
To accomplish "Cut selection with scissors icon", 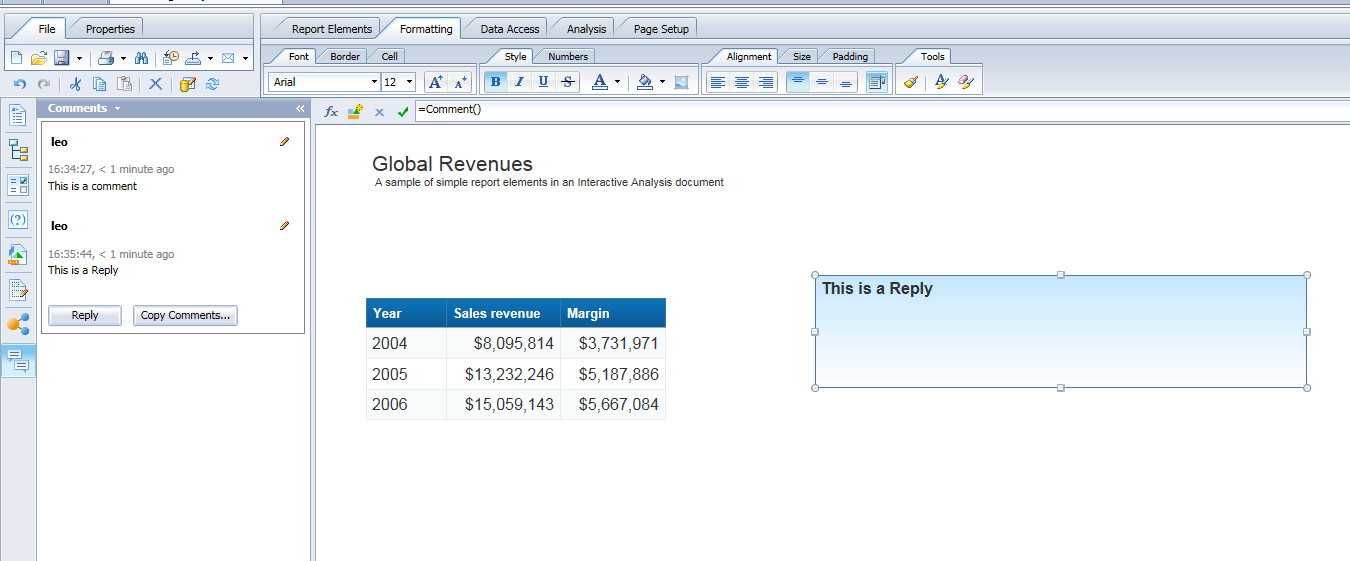I will tap(76, 84).
